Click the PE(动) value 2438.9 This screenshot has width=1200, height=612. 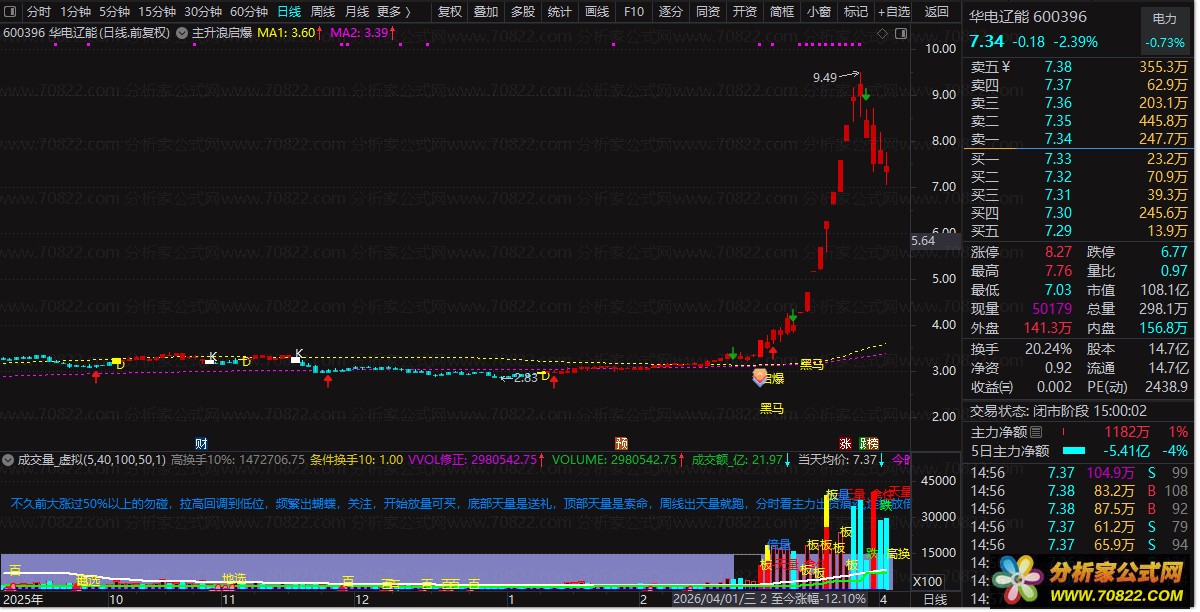tap(1166, 386)
